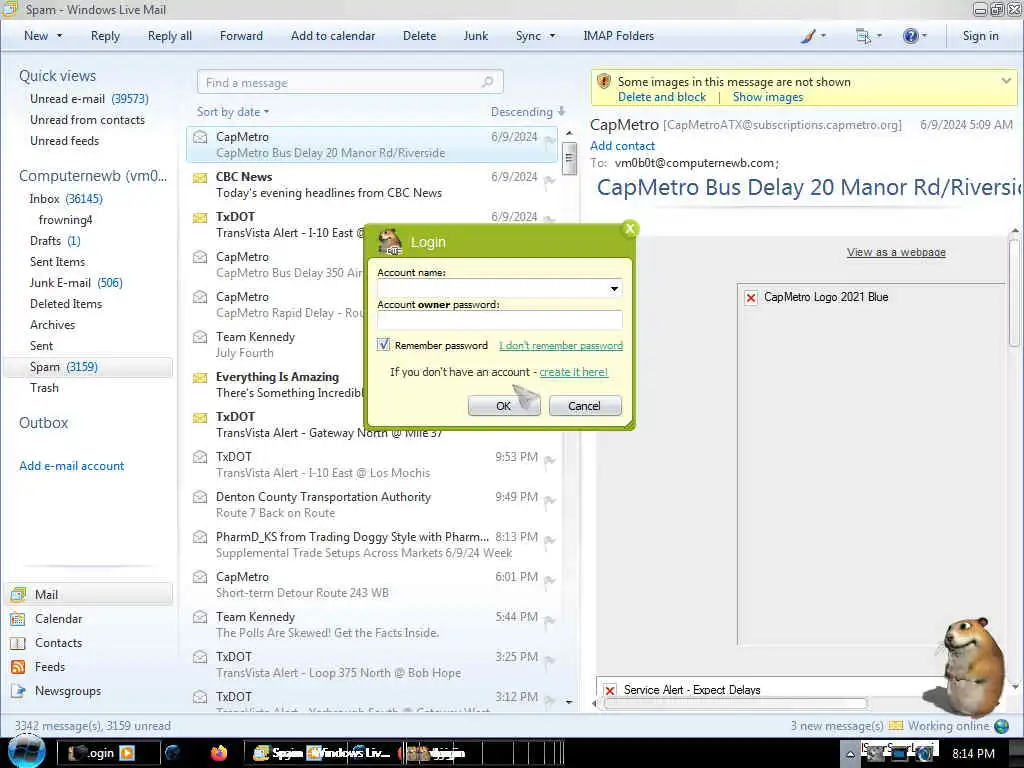Click OK in the Login dialog
1024x768 pixels.
click(x=504, y=406)
